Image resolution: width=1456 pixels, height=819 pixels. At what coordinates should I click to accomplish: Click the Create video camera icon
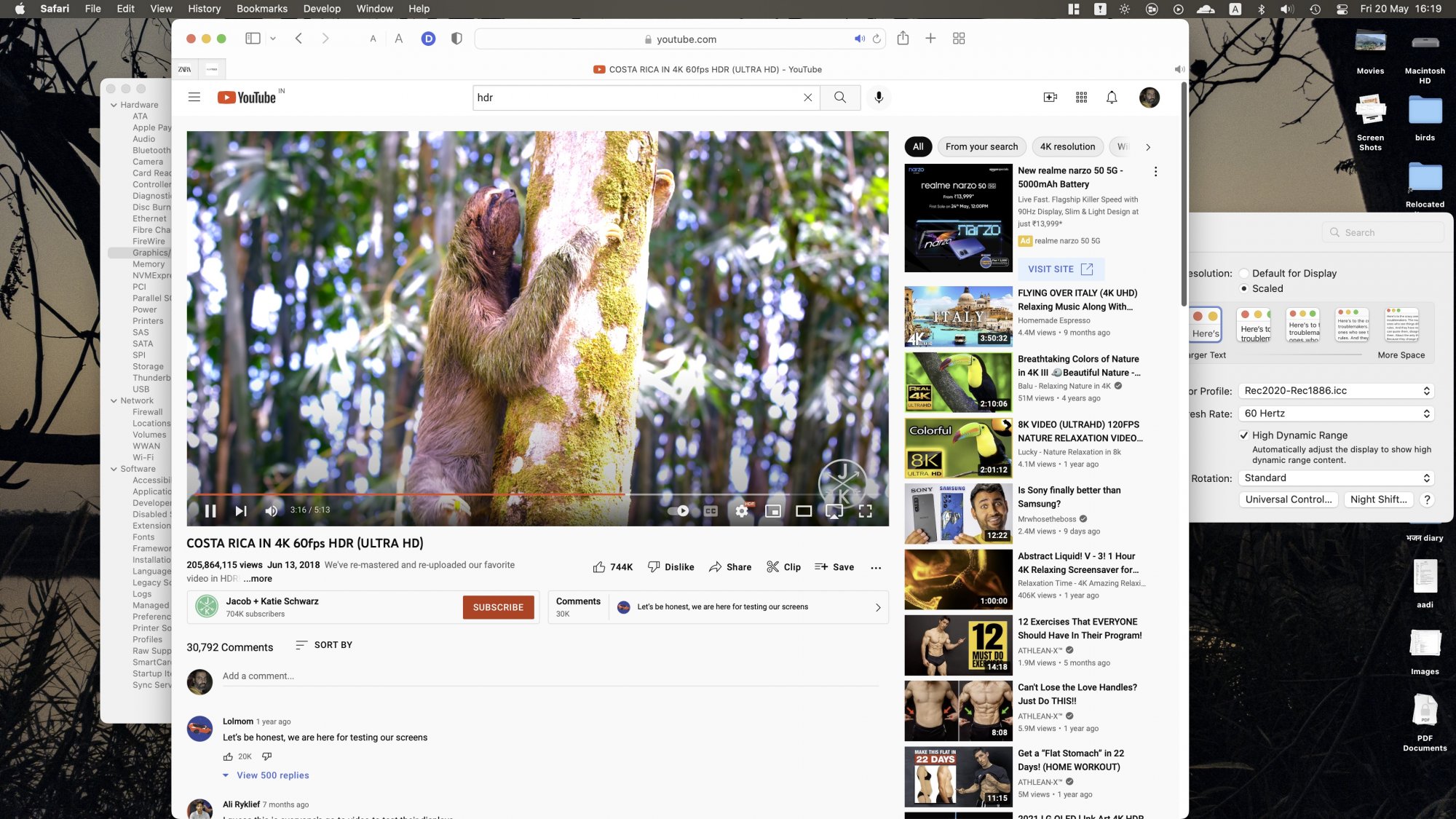pos(1050,98)
